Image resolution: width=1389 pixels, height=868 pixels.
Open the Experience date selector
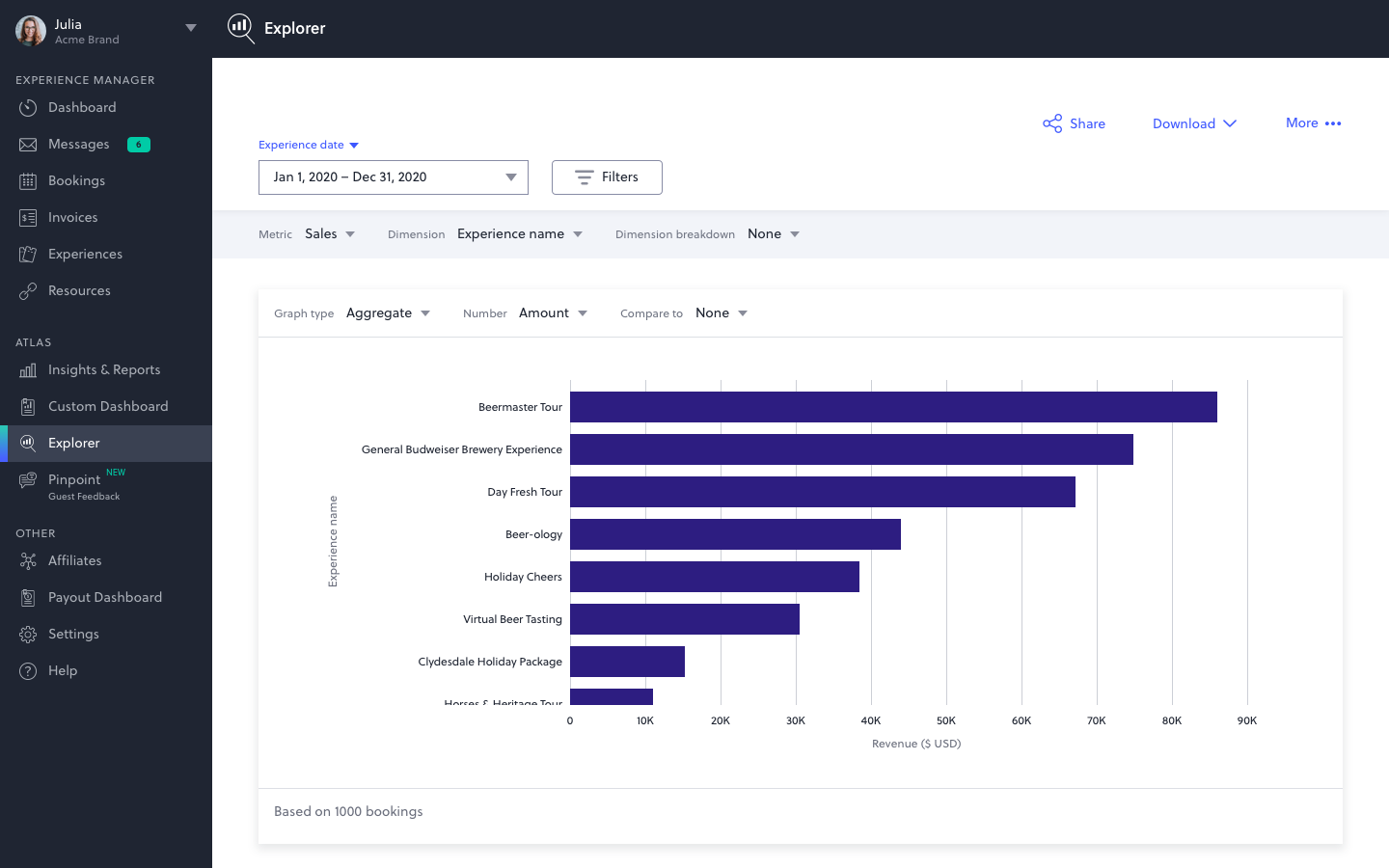tap(309, 145)
